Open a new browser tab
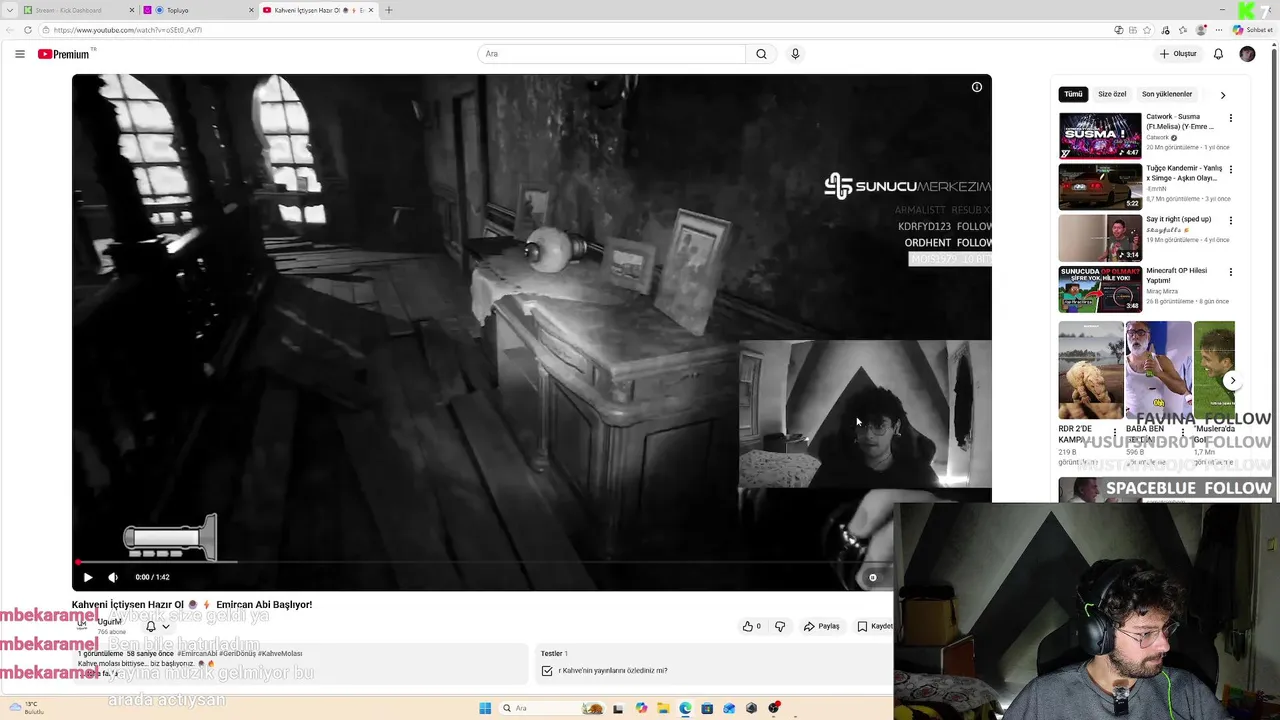 click(389, 10)
